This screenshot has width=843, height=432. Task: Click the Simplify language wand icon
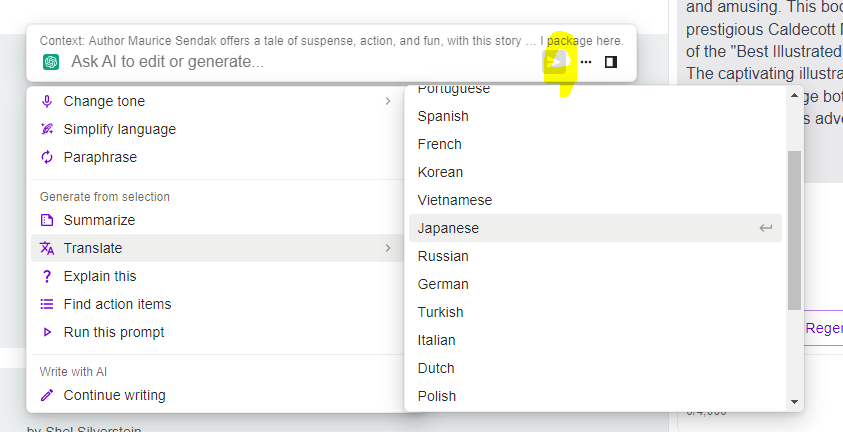[x=47, y=129]
